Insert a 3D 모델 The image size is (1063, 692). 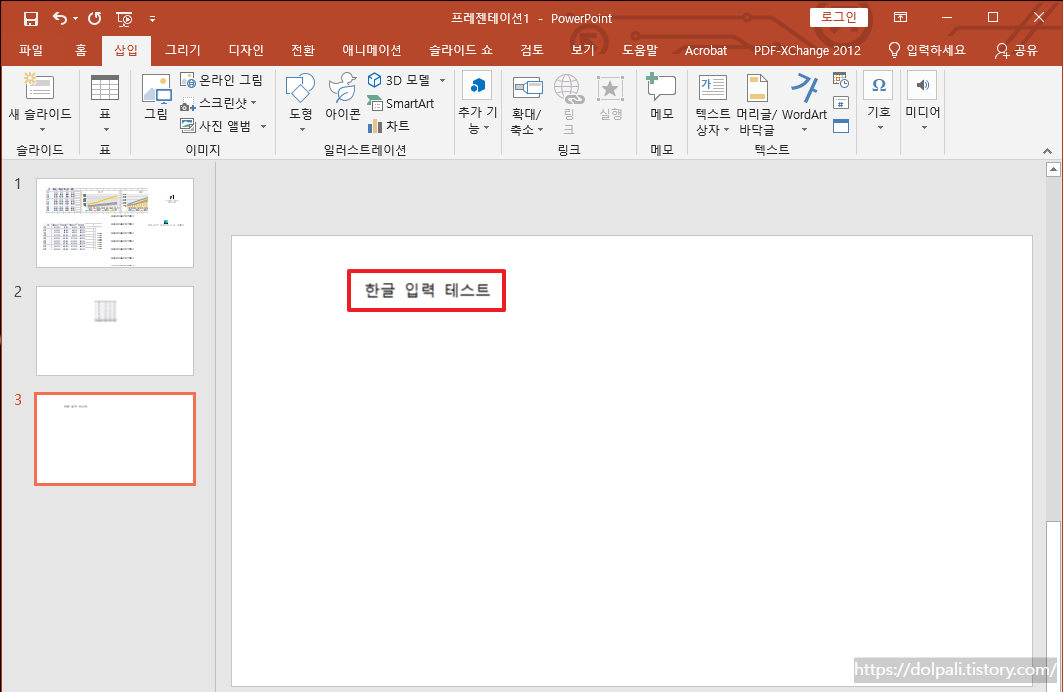pyautogui.click(x=399, y=80)
